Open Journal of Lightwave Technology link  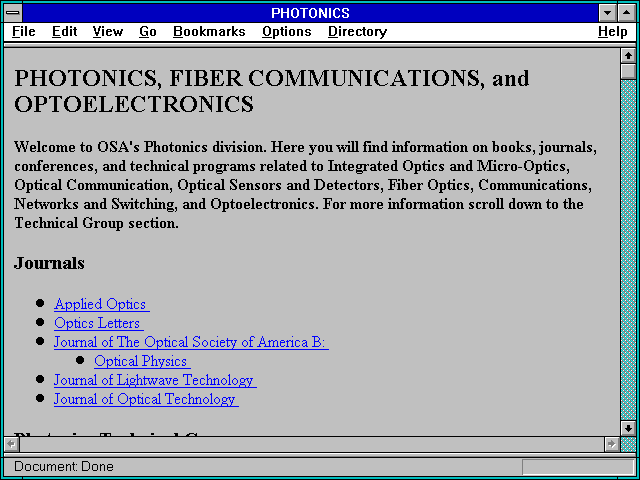tap(155, 380)
